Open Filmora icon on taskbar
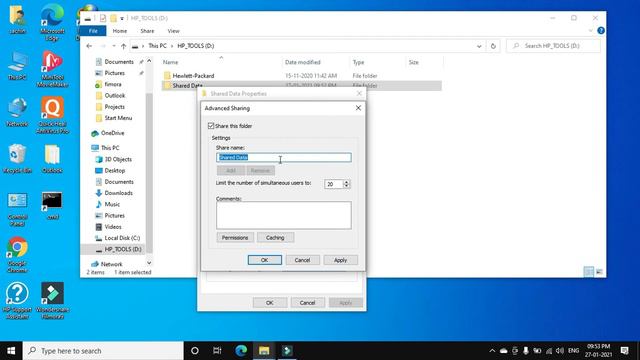Viewport: 640px width, 360px height. click(x=287, y=351)
